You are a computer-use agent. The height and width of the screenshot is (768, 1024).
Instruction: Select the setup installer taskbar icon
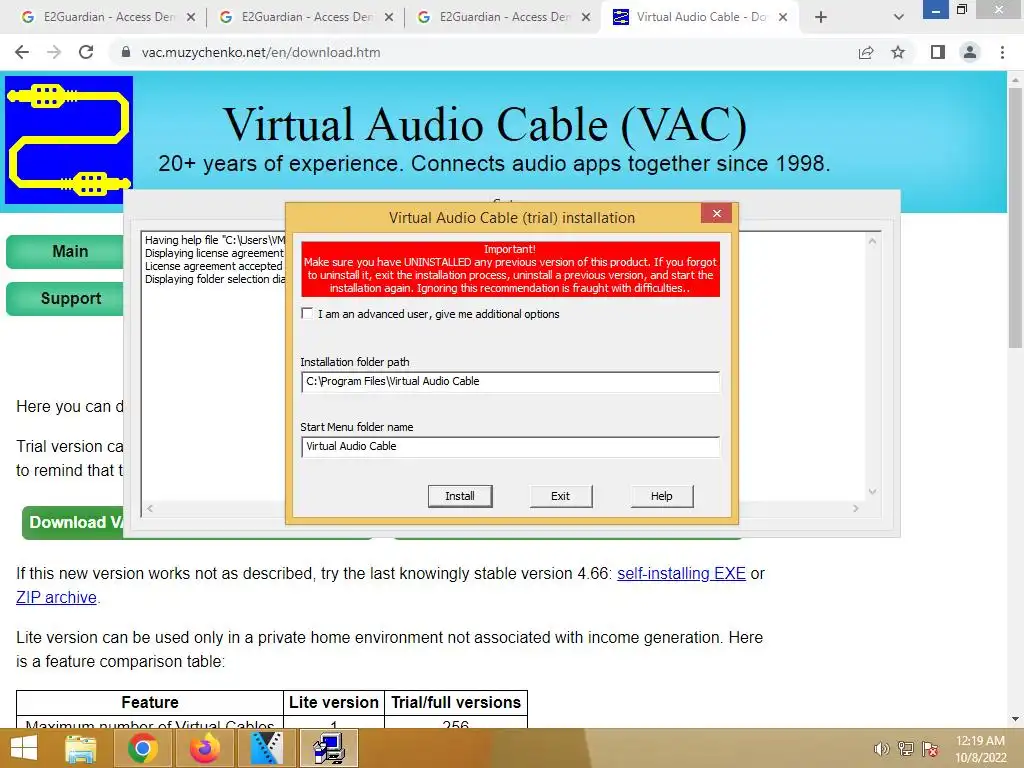point(328,748)
